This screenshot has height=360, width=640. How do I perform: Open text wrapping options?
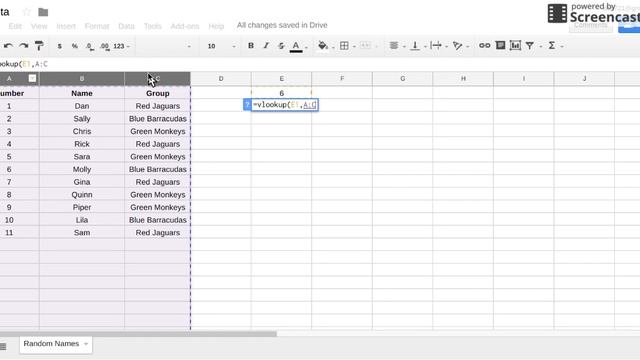436,46
